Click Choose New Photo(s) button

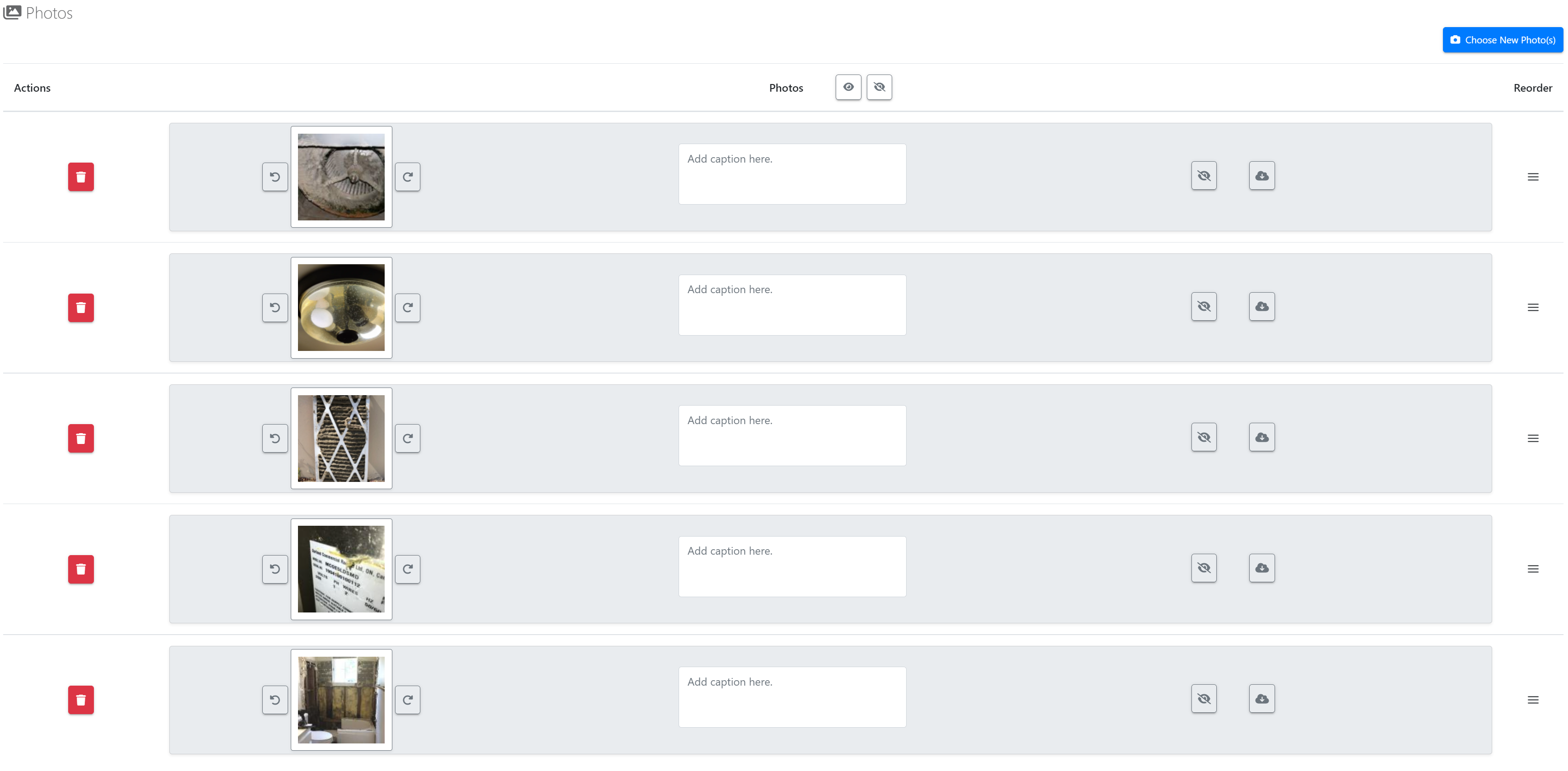click(1502, 40)
